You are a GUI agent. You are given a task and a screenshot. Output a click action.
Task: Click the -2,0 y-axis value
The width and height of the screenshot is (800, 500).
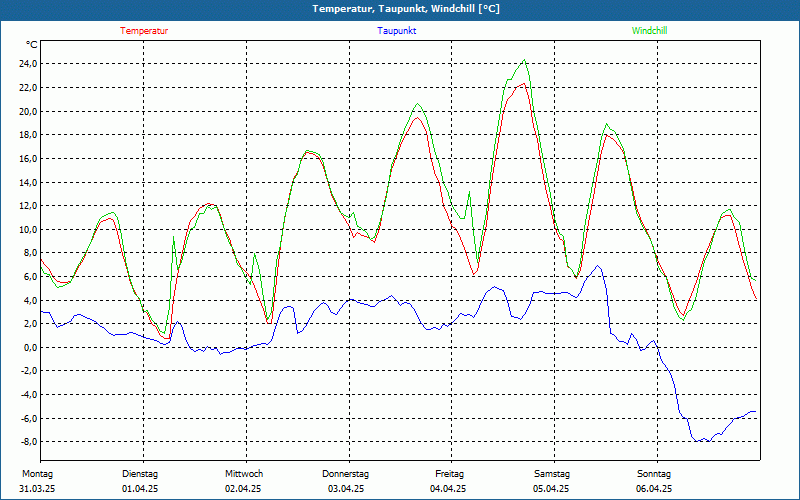click(28, 371)
